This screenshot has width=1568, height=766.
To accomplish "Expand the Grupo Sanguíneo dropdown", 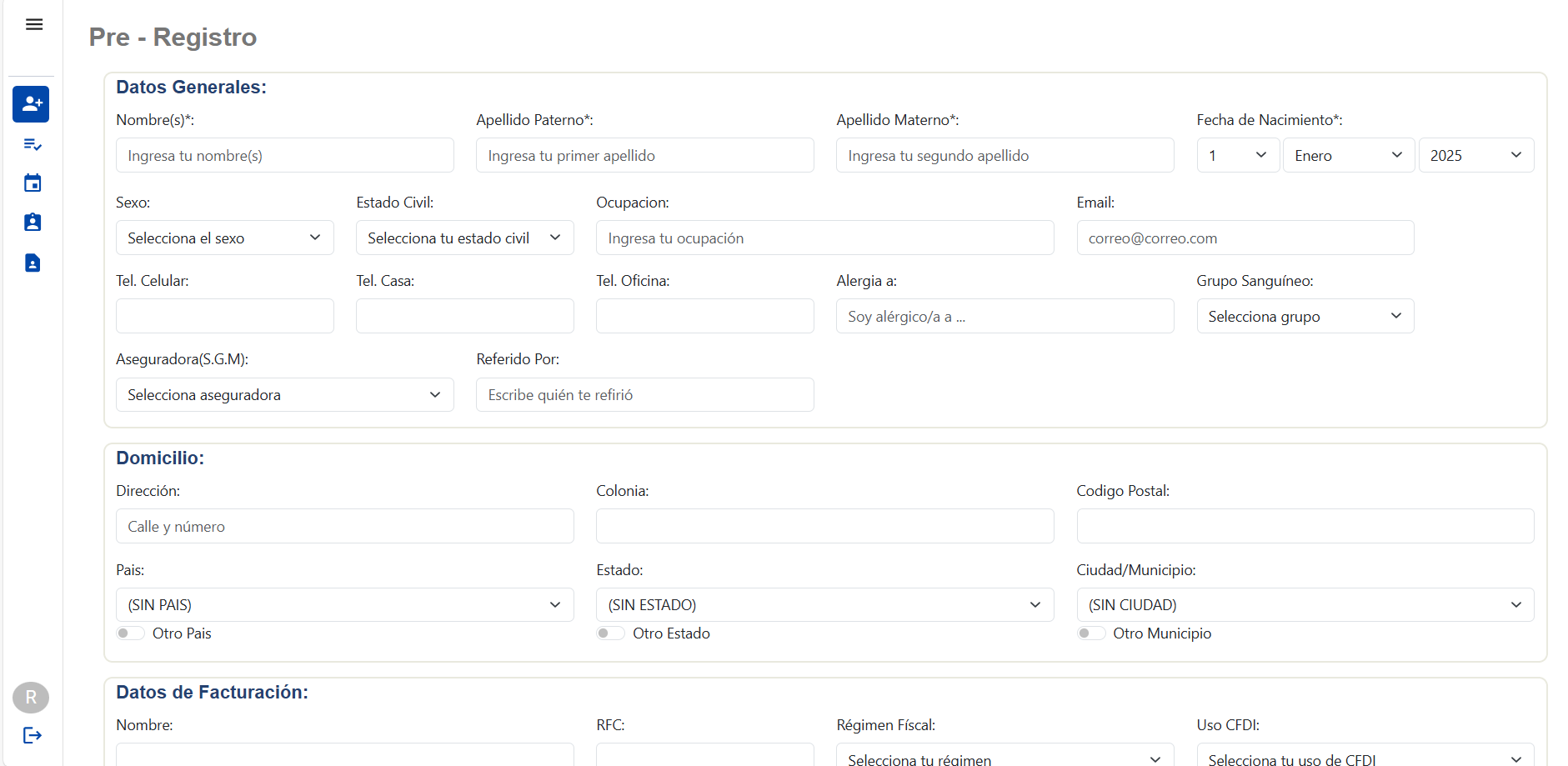I will point(1305,317).
